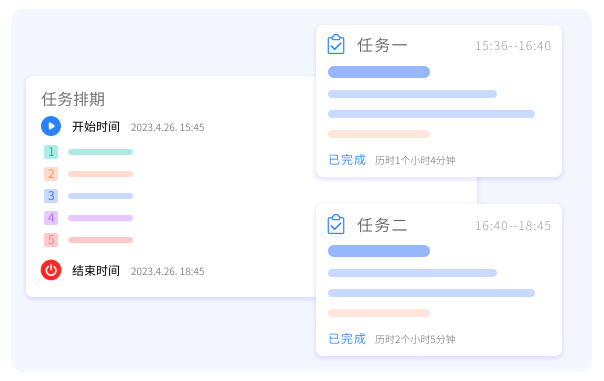The height and width of the screenshot is (381, 604).
Task: Click the start time 2023.4.26. 15:45
Action: point(168,128)
